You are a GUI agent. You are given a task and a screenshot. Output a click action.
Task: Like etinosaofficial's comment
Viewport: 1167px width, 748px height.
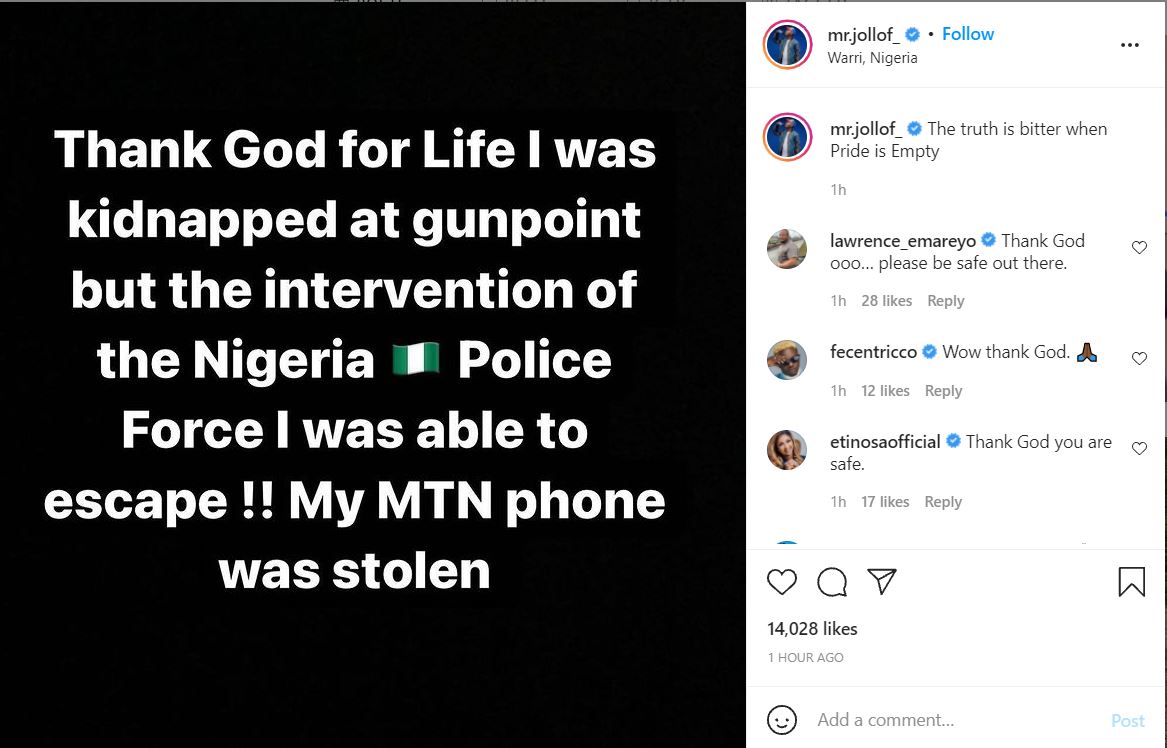tap(1139, 448)
